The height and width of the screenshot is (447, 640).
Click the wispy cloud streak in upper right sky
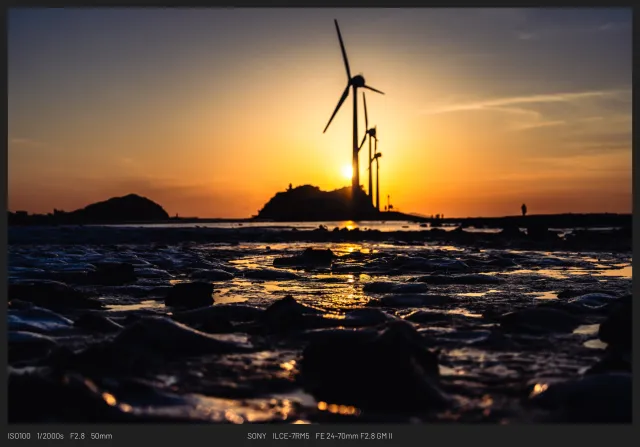[x=520, y=101]
